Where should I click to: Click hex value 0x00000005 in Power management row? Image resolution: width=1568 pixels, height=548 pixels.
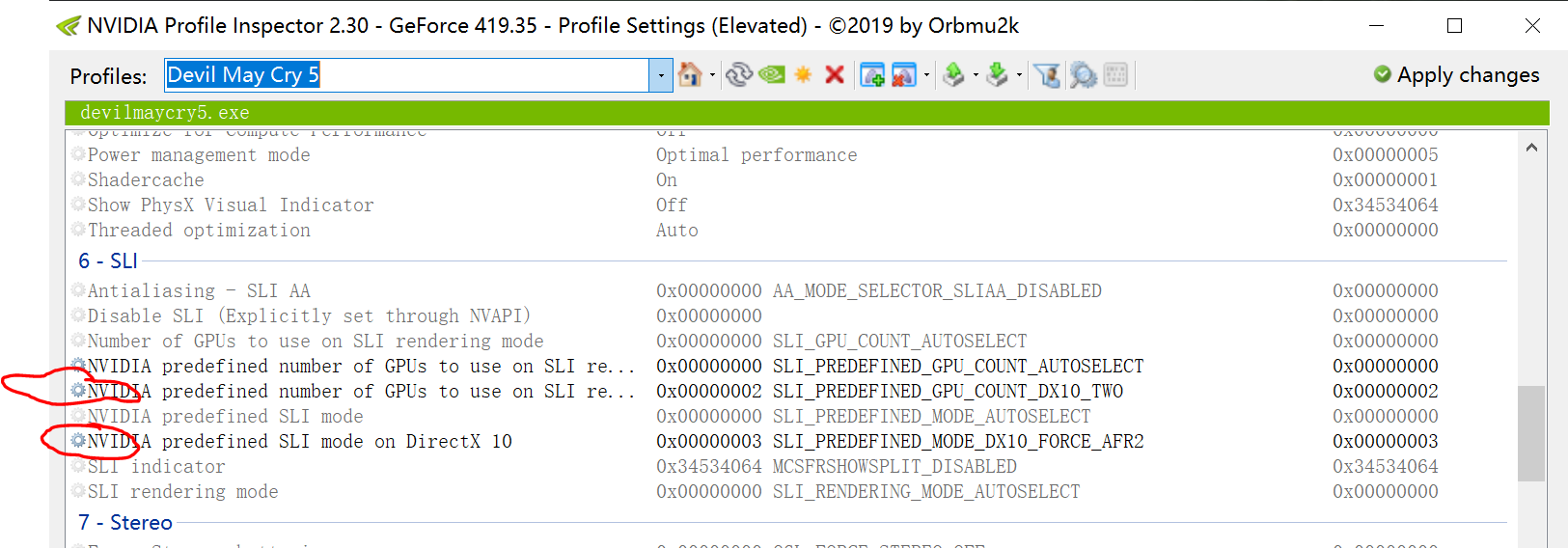click(1386, 154)
